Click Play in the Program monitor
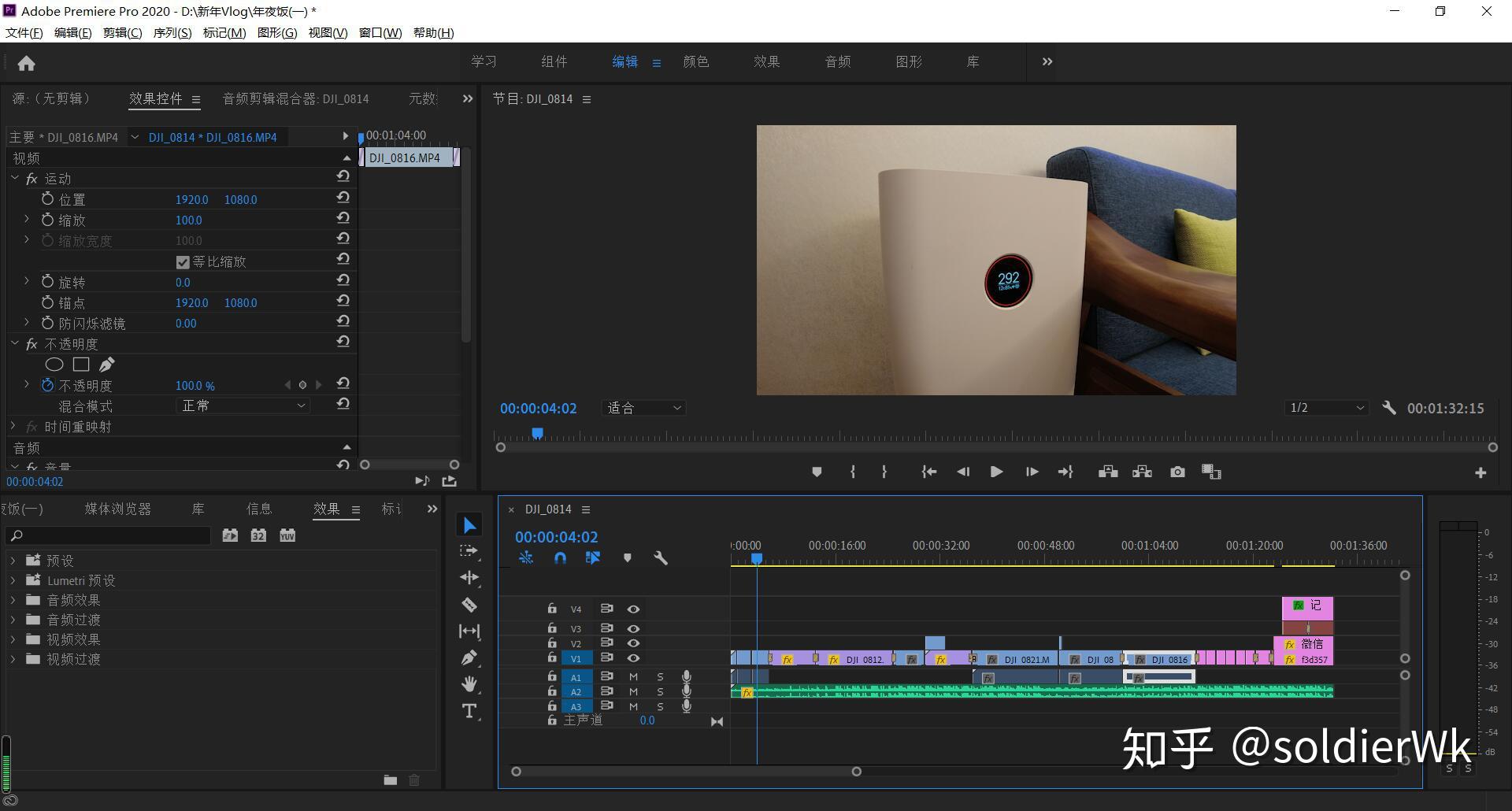The image size is (1512, 811). pos(996,472)
